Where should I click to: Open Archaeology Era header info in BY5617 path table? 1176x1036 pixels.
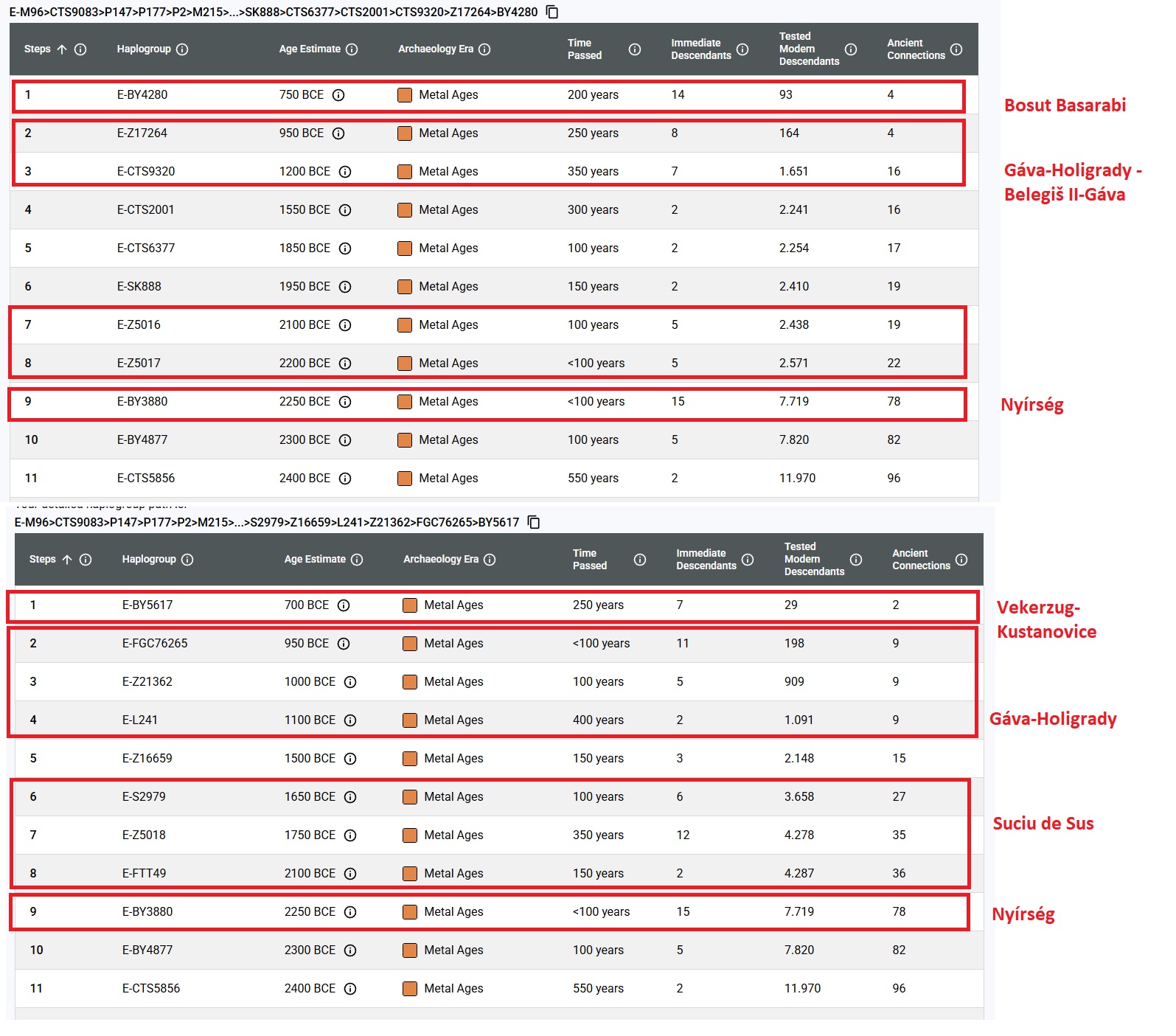[490, 560]
